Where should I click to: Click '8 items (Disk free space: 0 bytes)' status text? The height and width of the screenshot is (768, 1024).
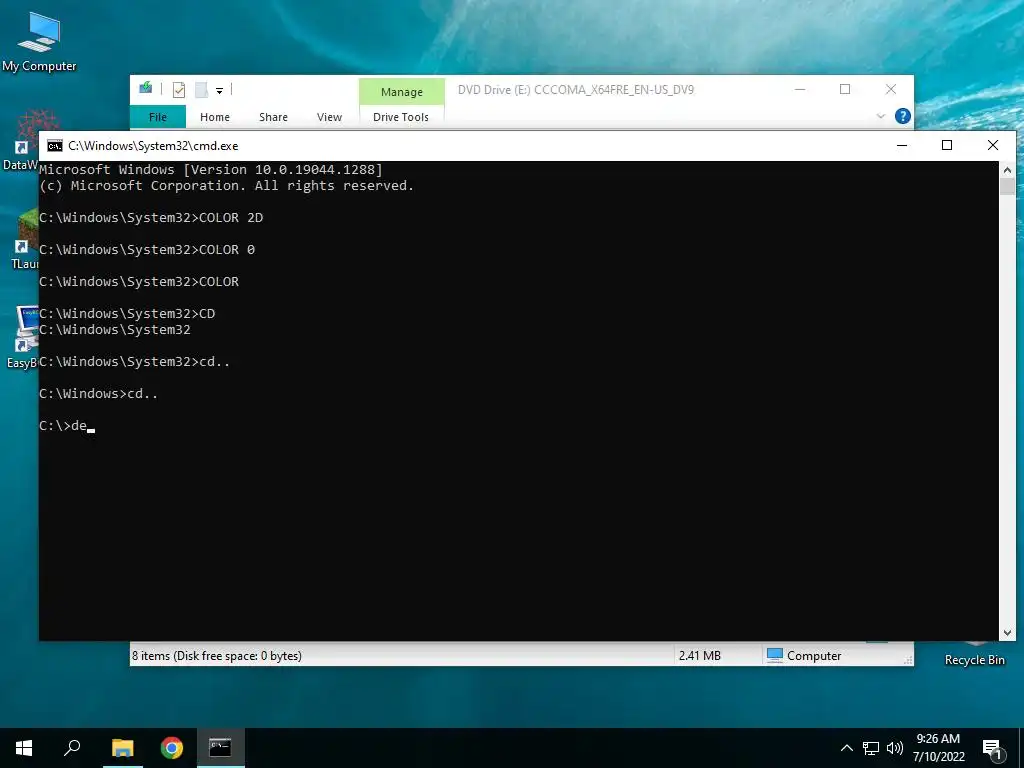tap(217, 656)
